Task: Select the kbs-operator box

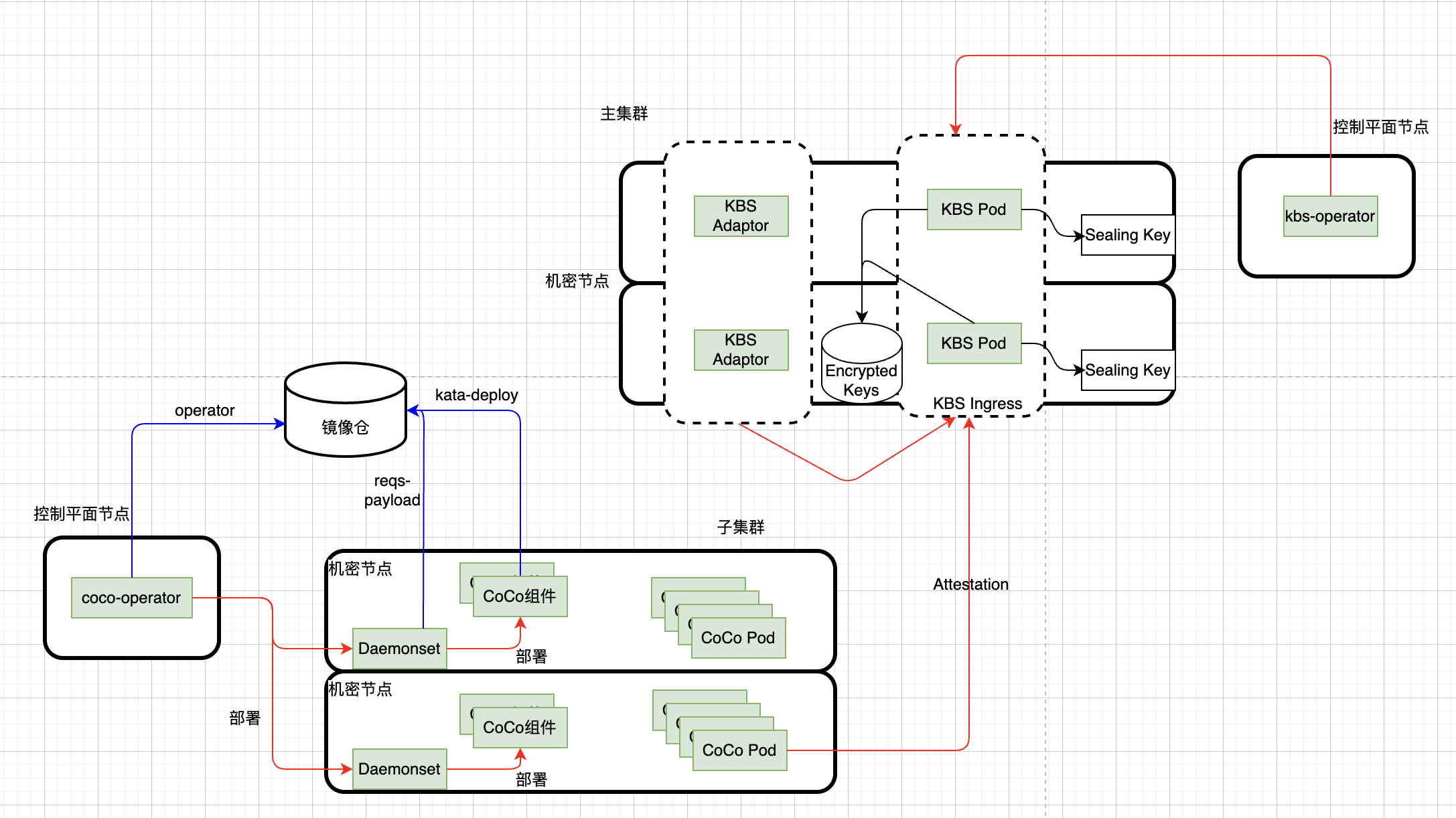Action: 1329,216
